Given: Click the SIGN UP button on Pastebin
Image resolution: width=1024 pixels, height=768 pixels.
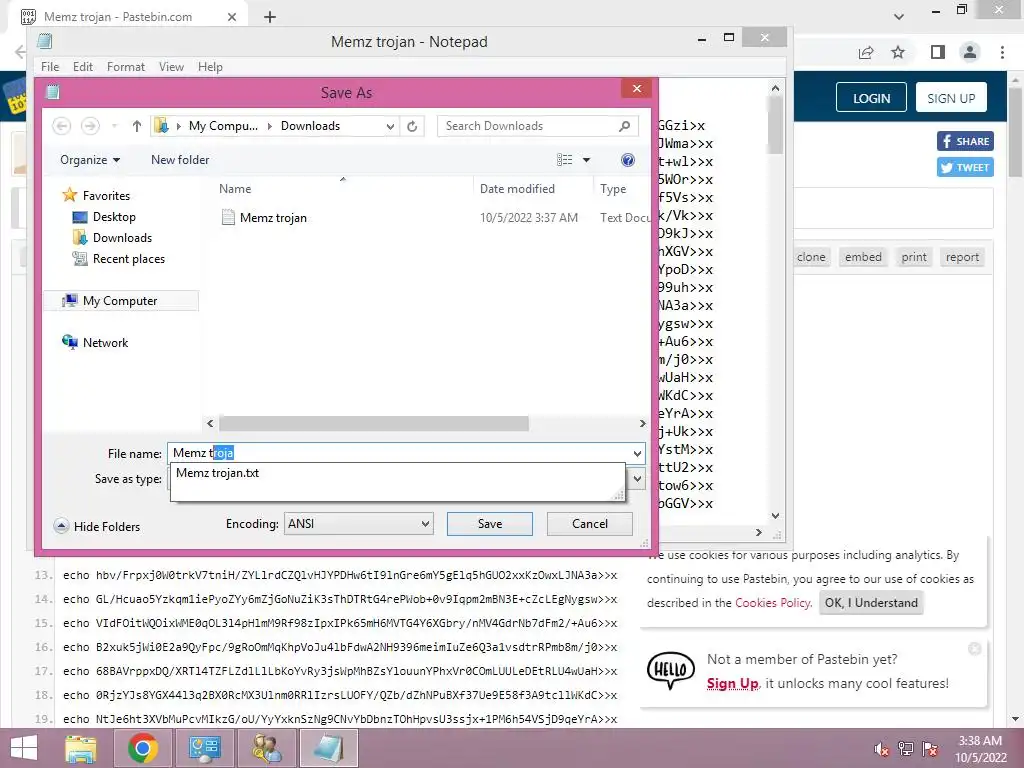Looking at the screenshot, I should coord(951,98).
